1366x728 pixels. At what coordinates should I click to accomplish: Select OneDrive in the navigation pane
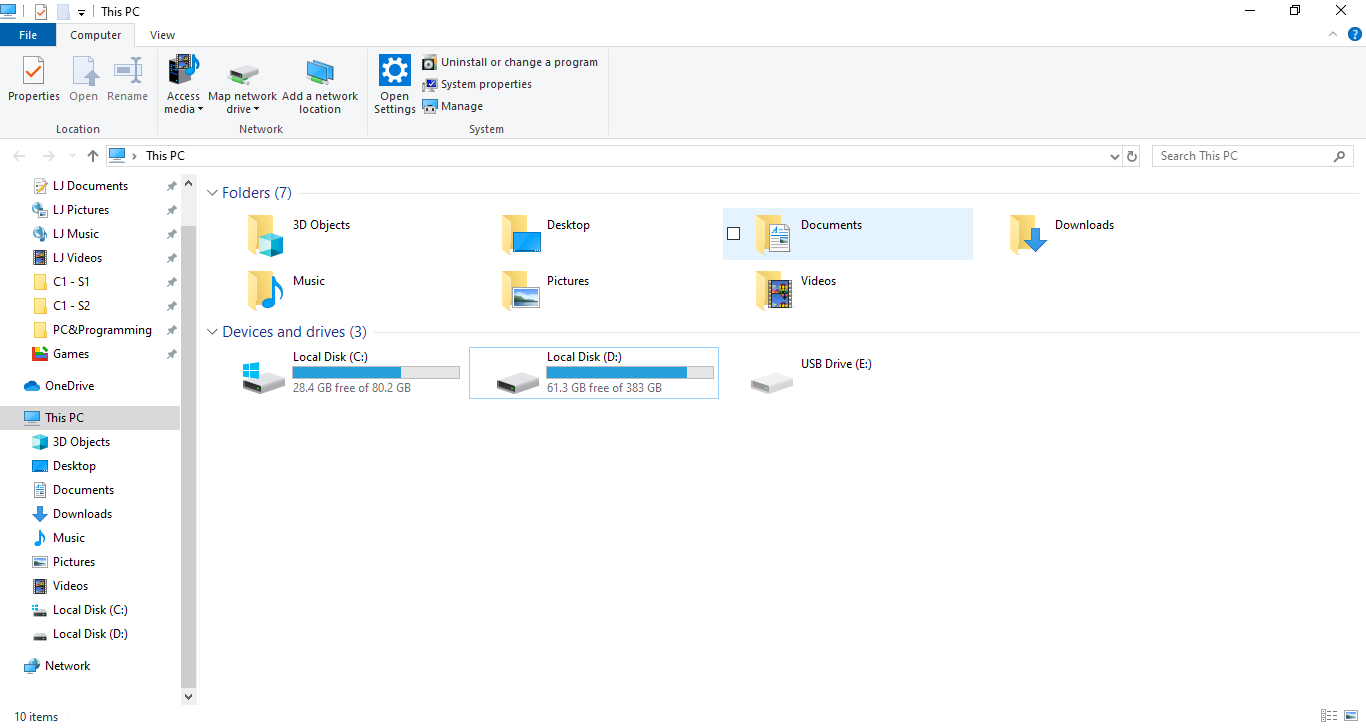[x=69, y=386]
